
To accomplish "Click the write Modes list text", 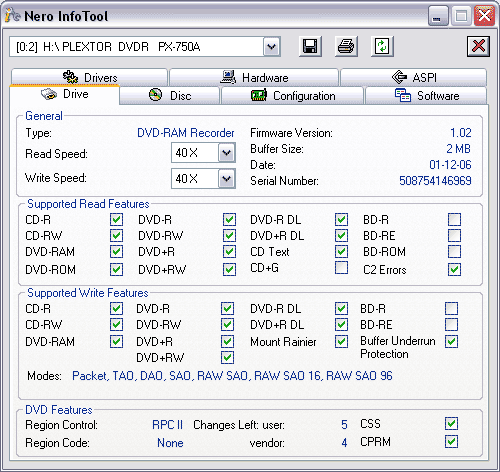I will click(x=232, y=376).
